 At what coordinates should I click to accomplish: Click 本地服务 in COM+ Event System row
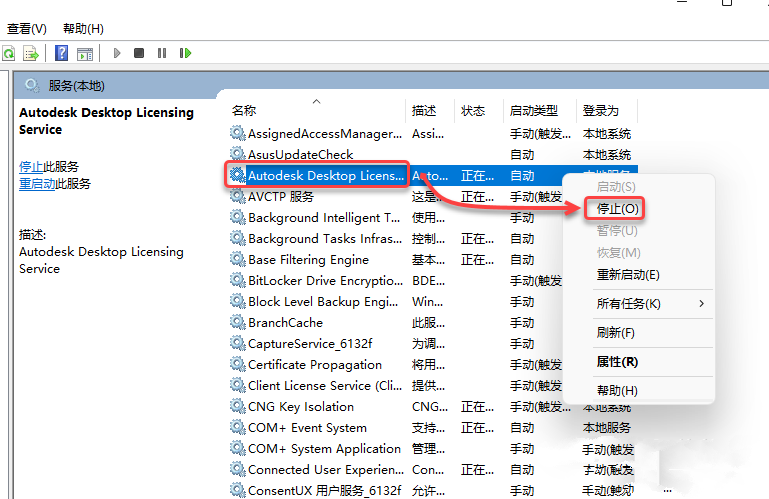607,428
